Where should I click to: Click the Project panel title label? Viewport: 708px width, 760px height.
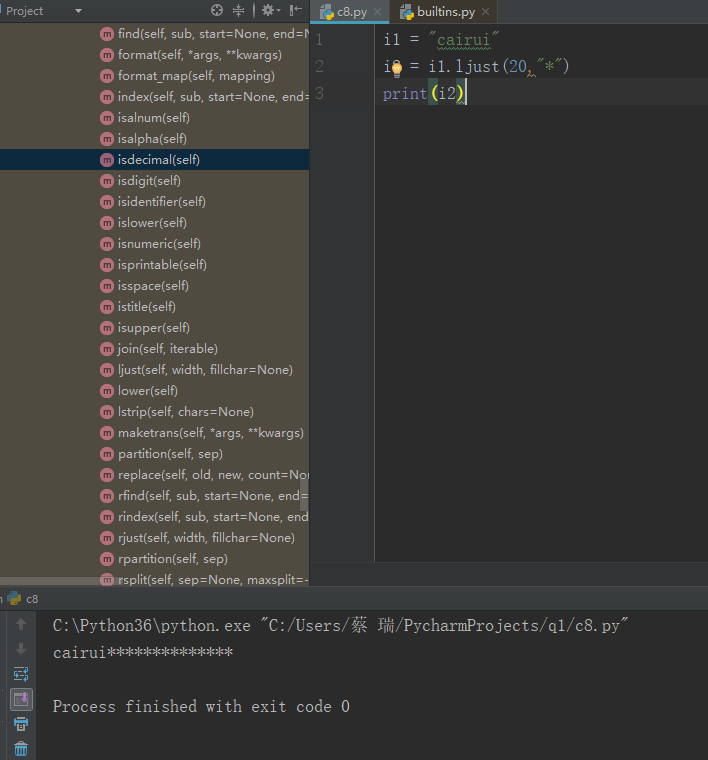coord(24,11)
